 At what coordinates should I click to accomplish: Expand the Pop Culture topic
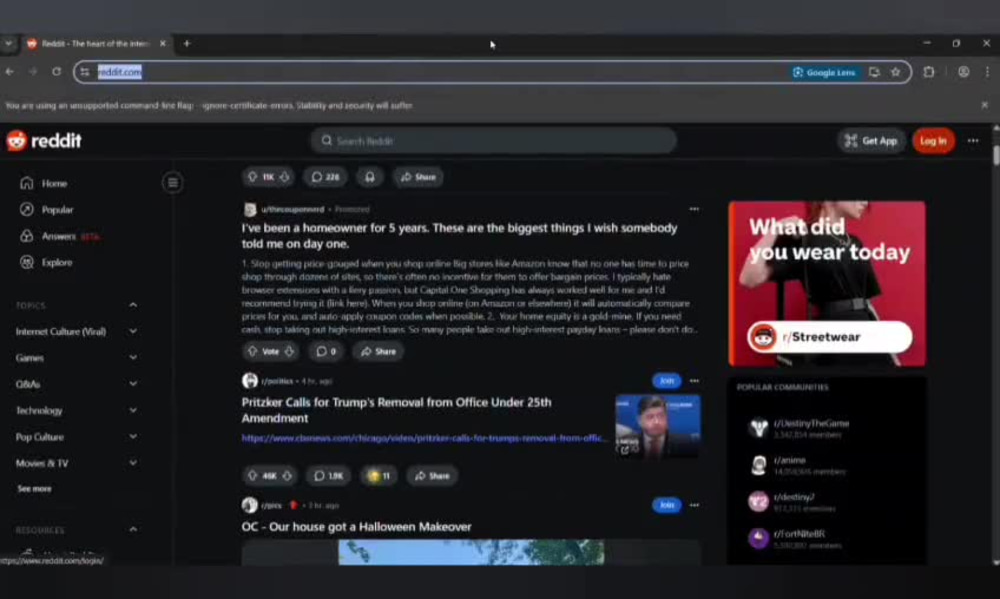133,436
